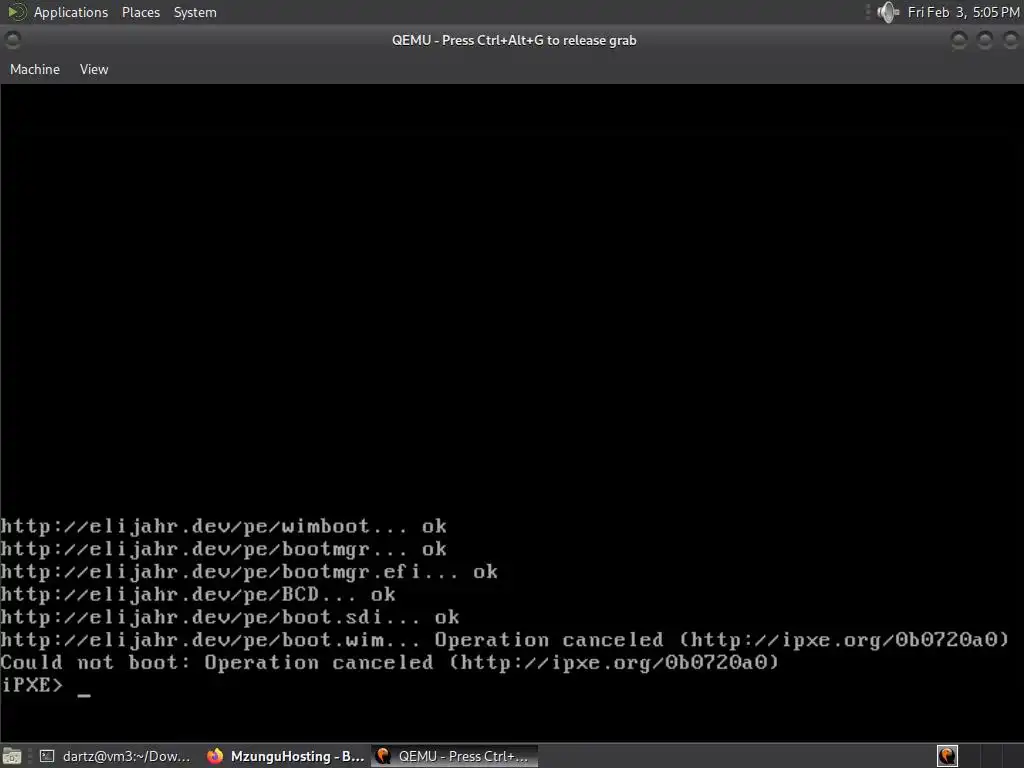Click the QEMU icon in the bottom-right workspace switcher

click(947, 756)
